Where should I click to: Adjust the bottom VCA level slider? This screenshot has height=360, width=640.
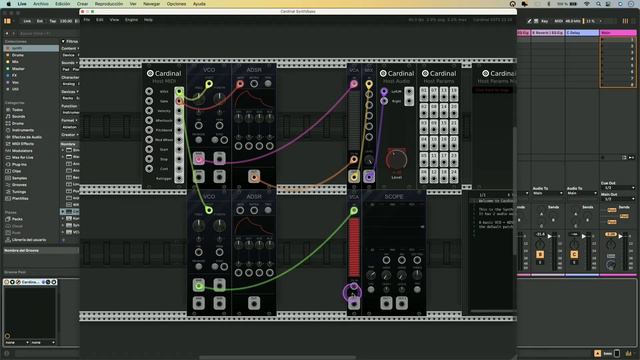(x=354, y=247)
